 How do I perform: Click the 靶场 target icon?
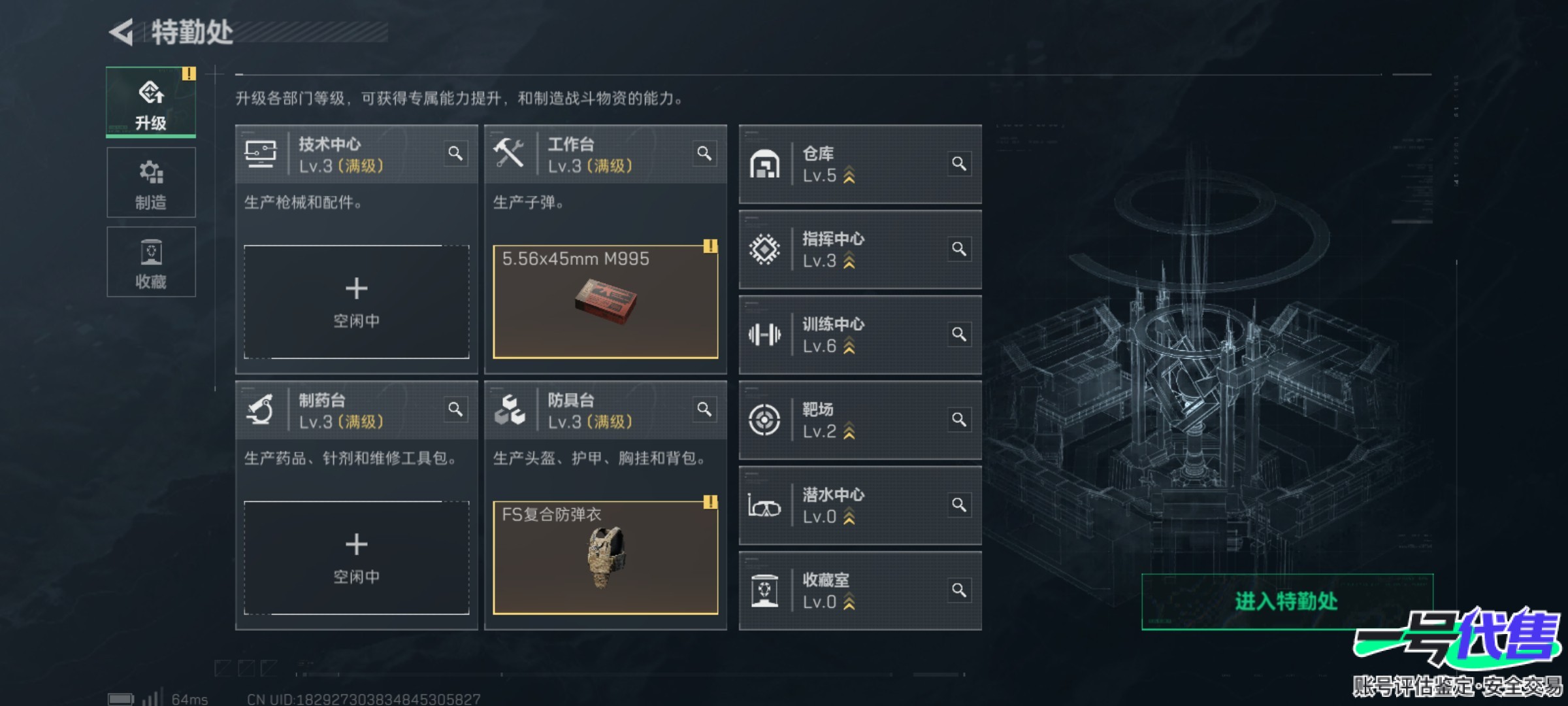pos(764,420)
